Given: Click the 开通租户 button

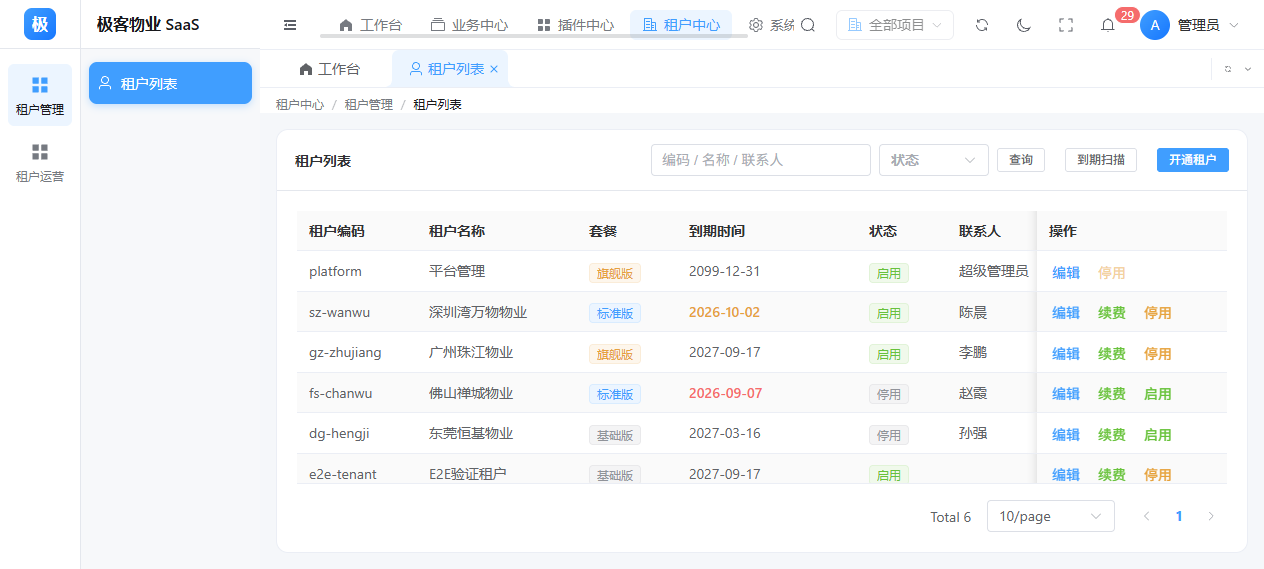Looking at the screenshot, I should (1193, 160).
